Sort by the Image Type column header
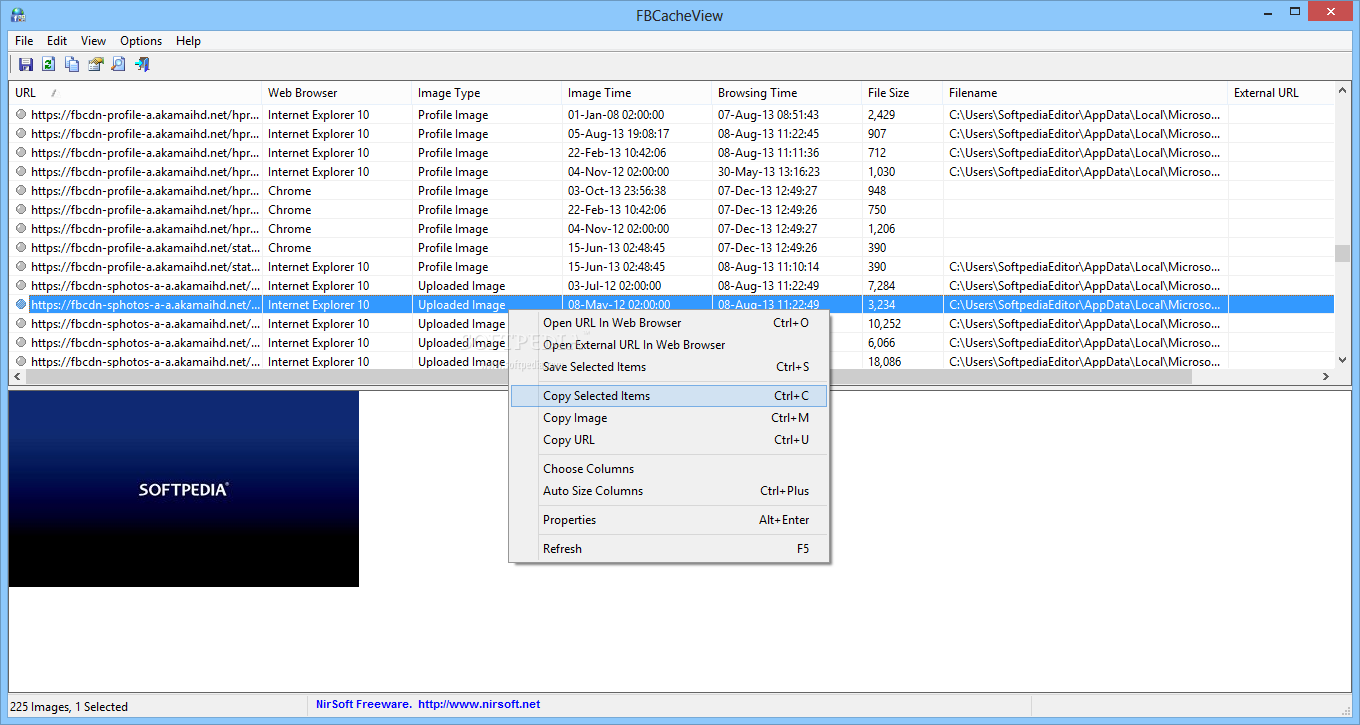This screenshot has height=725, width=1360. pos(487,93)
